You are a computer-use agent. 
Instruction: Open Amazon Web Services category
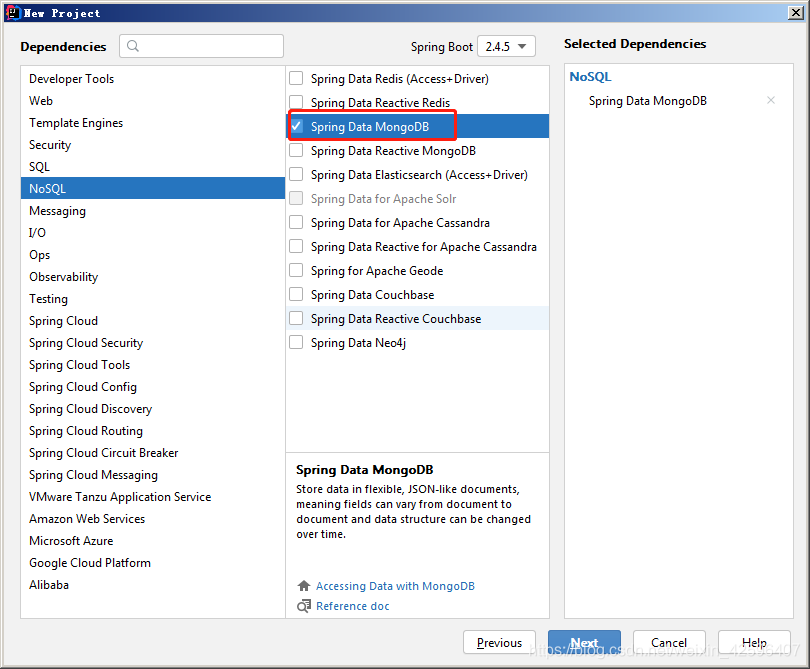click(x=153, y=519)
